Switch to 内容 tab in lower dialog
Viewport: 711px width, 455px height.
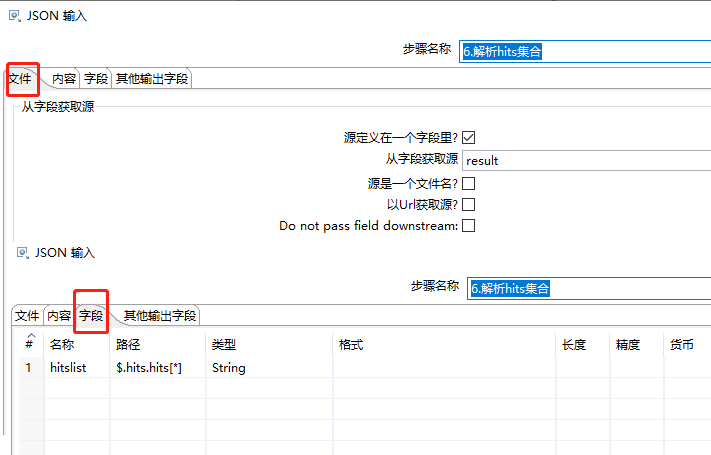pos(59,316)
